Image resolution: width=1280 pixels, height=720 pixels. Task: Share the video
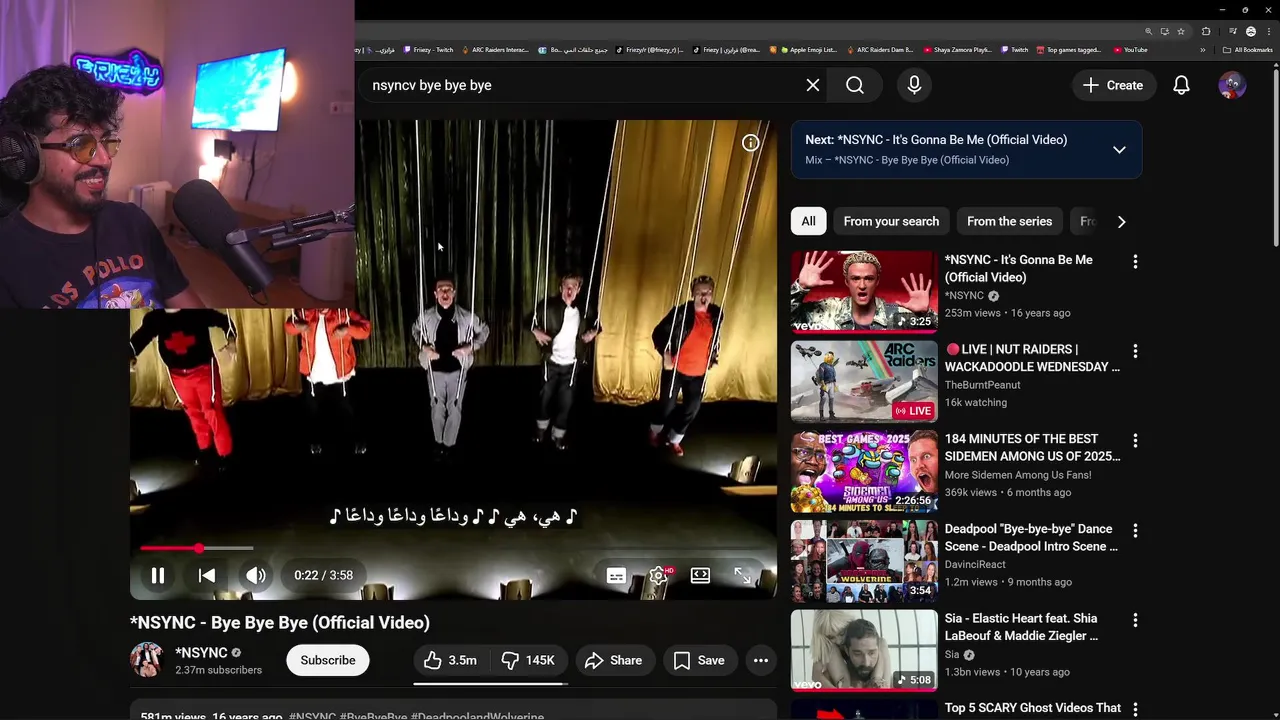613,660
